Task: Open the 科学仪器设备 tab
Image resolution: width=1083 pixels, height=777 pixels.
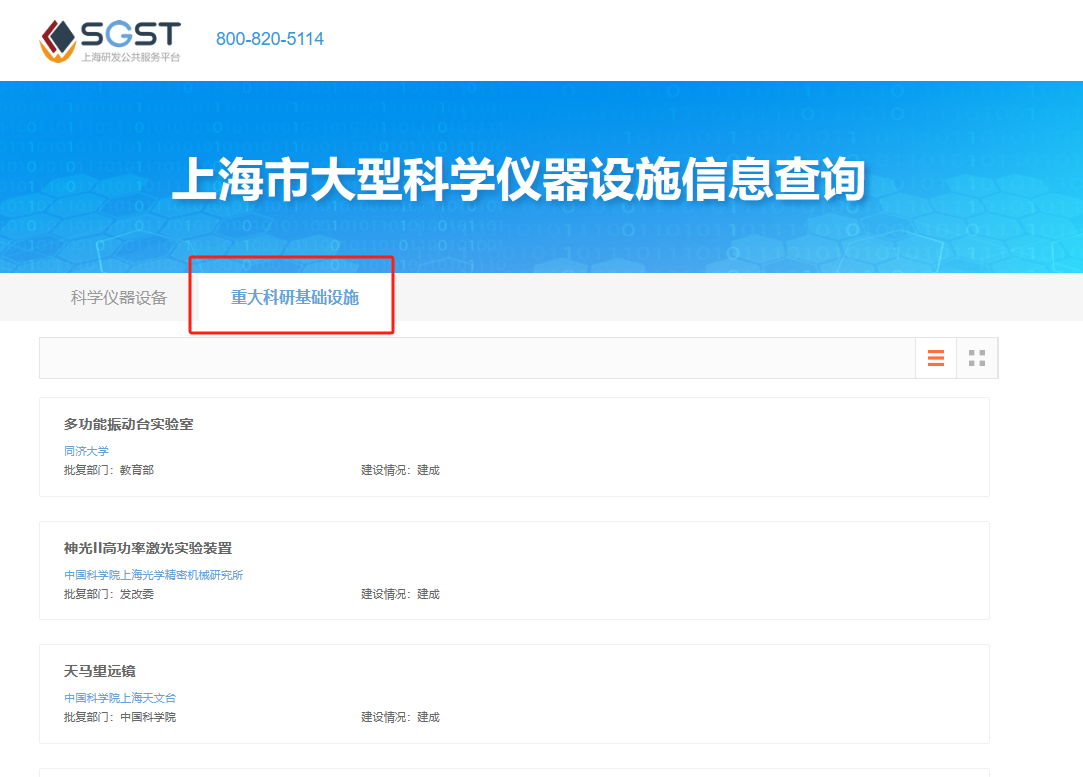Action: tap(119, 298)
